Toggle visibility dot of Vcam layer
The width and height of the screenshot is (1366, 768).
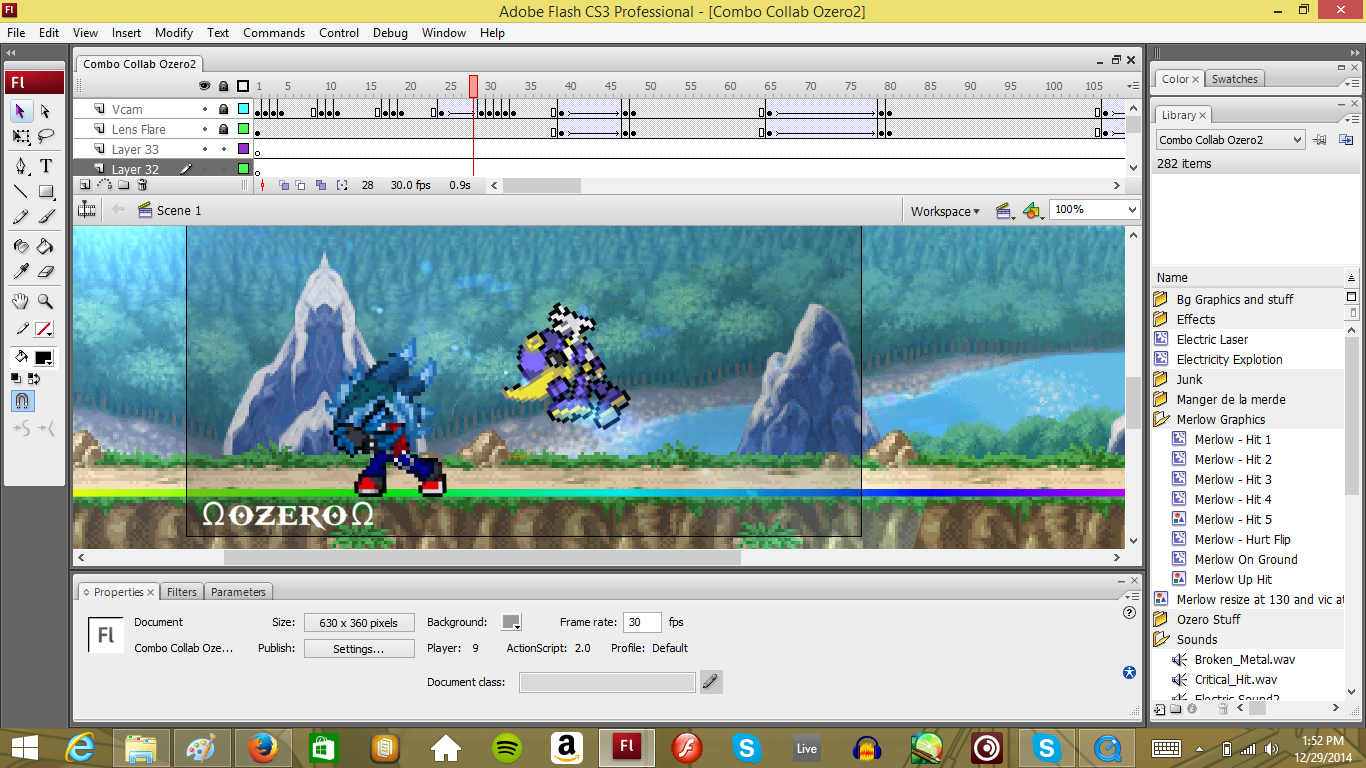coord(205,109)
